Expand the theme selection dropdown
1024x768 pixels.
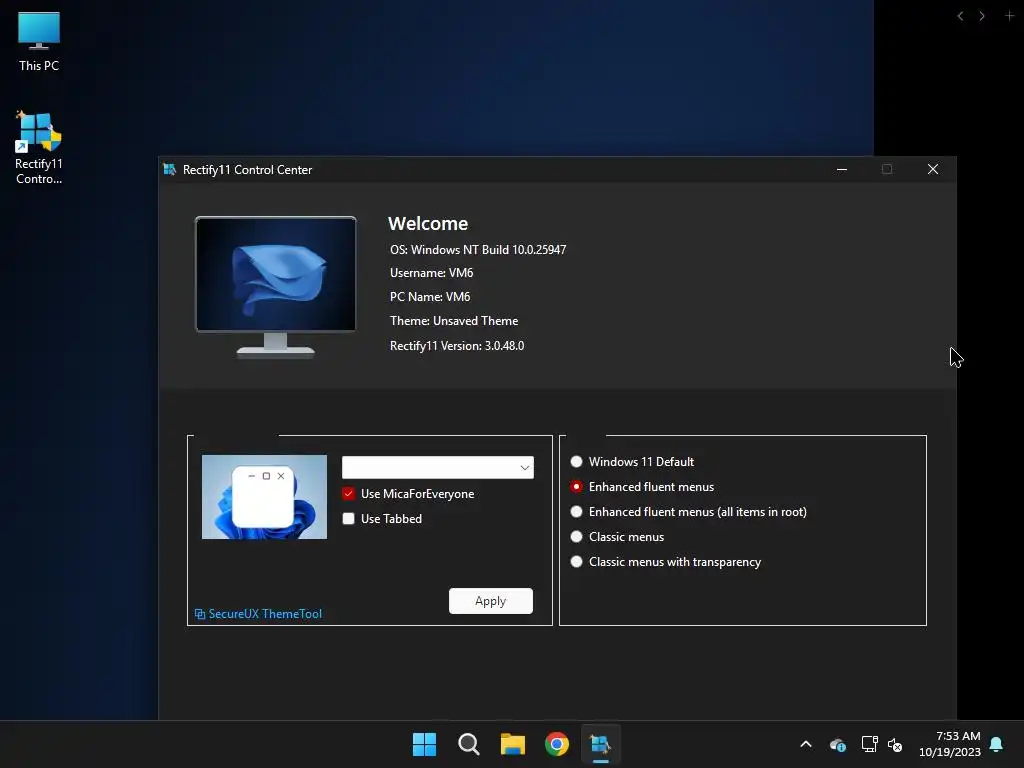point(438,468)
